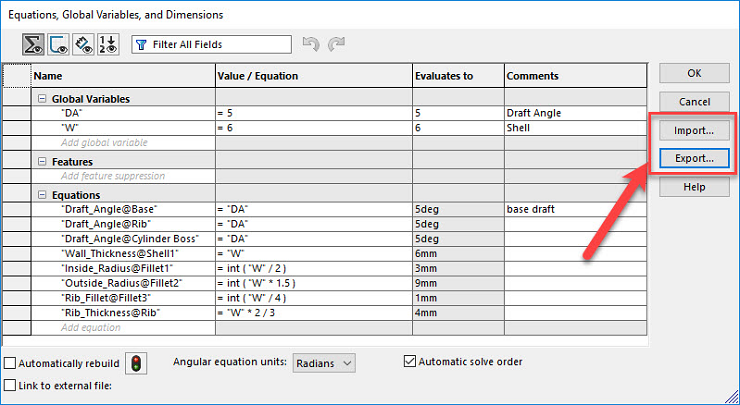Click the filter funnel icon
The image size is (740, 405).
pos(141,45)
